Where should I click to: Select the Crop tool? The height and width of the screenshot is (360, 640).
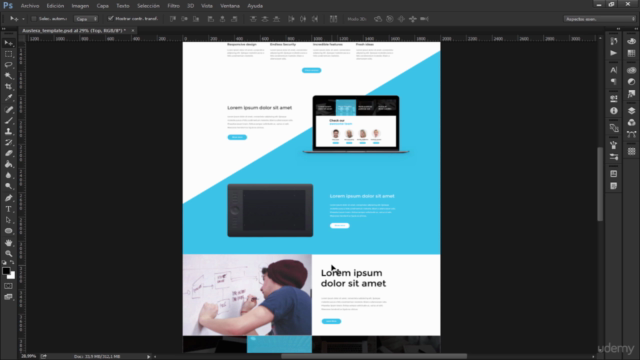point(8,87)
